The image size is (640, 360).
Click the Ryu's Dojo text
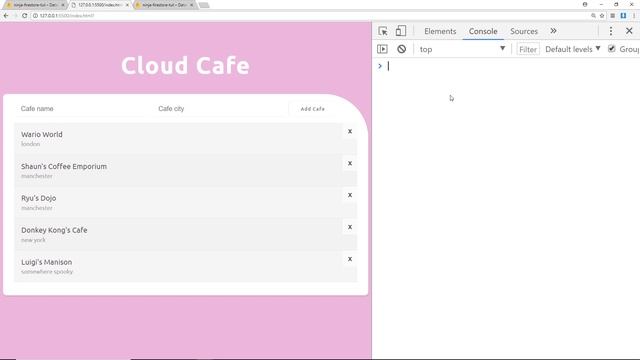39,198
